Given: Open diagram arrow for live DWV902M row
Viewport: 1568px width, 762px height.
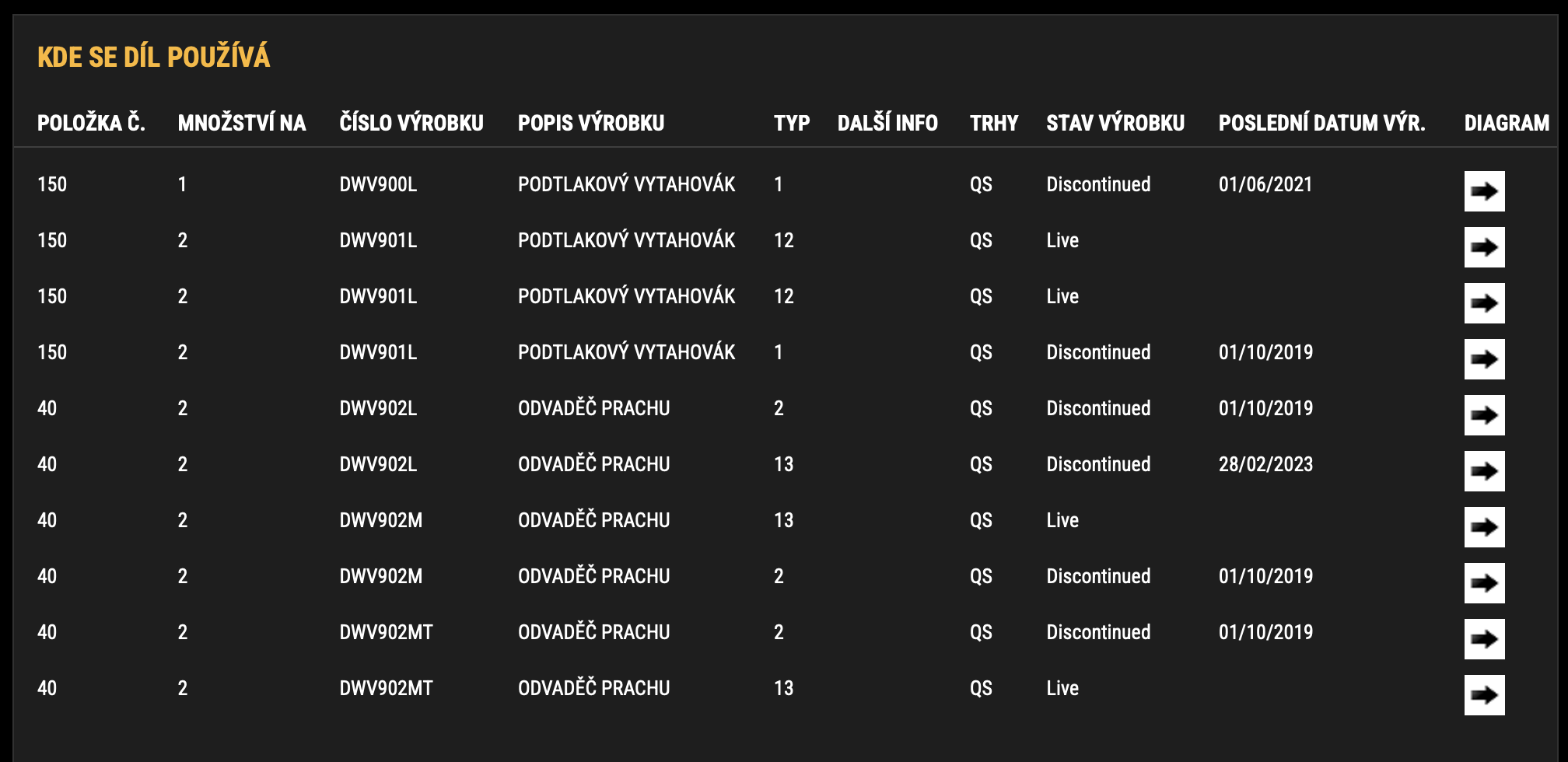Looking at the screenshot, I should tap(1484, 527).
